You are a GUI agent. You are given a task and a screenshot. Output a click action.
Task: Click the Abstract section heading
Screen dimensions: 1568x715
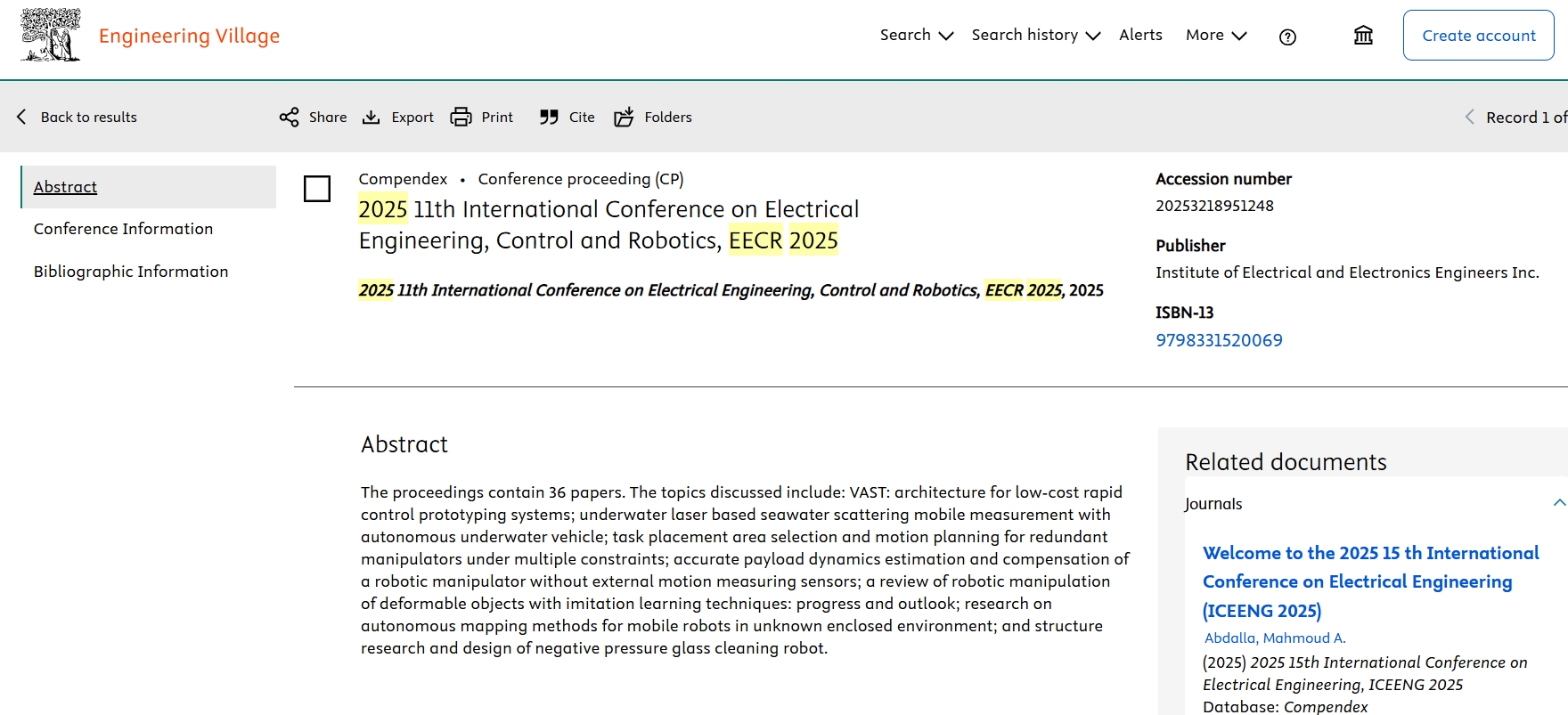[404, 444]
